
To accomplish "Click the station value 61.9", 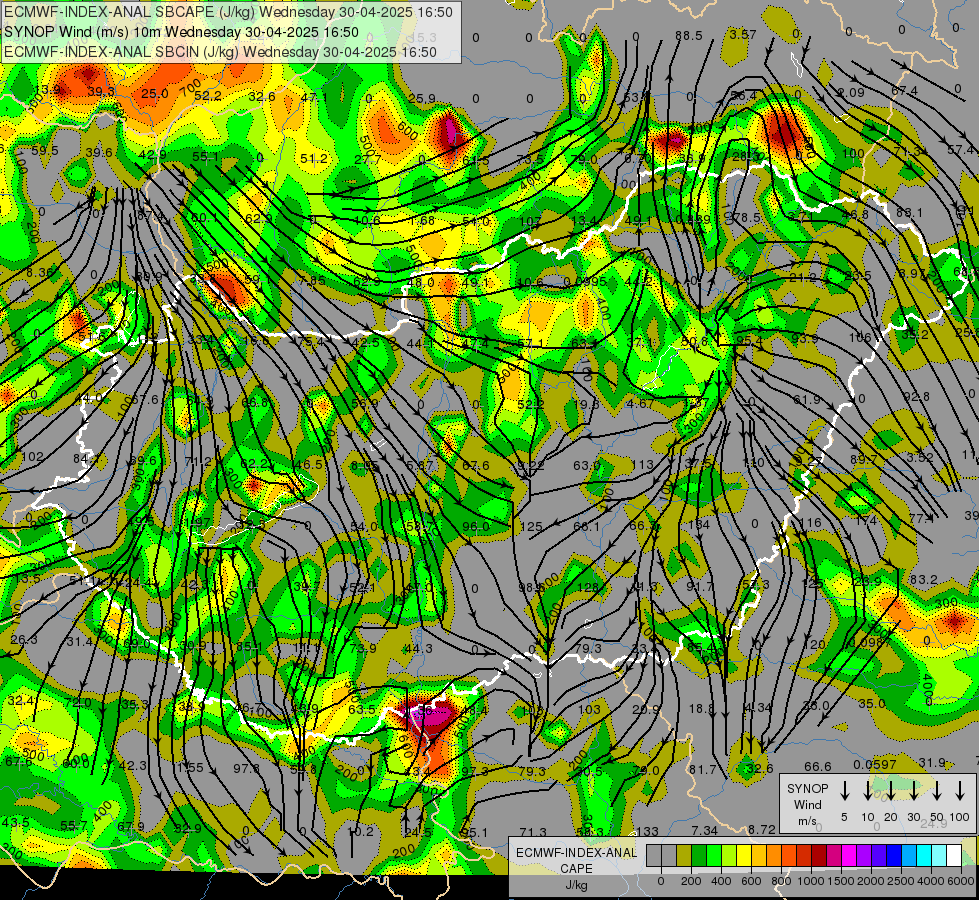I will [x=807, y=399].
